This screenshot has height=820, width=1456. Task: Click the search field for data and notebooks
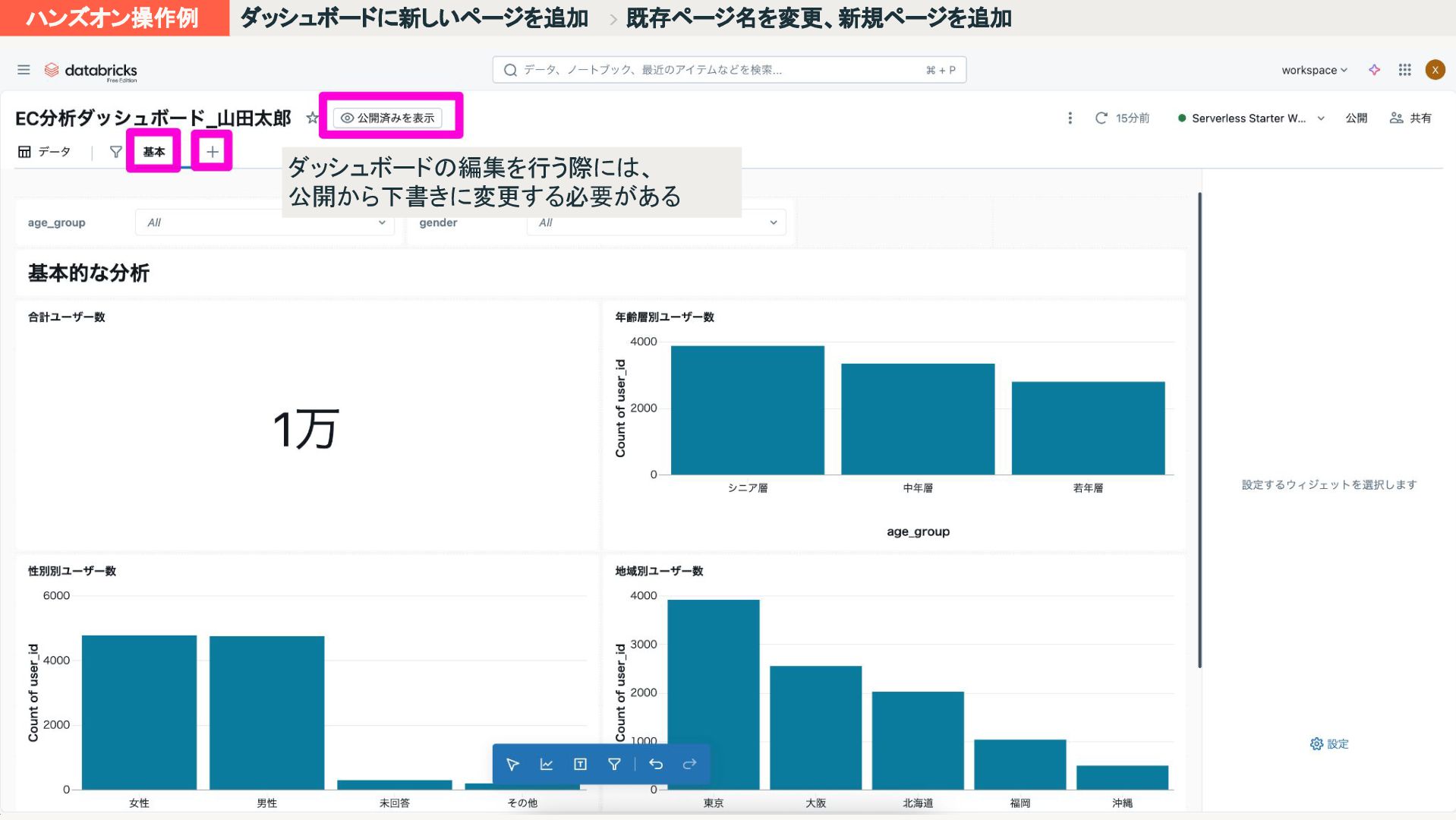tap(729, 70)
